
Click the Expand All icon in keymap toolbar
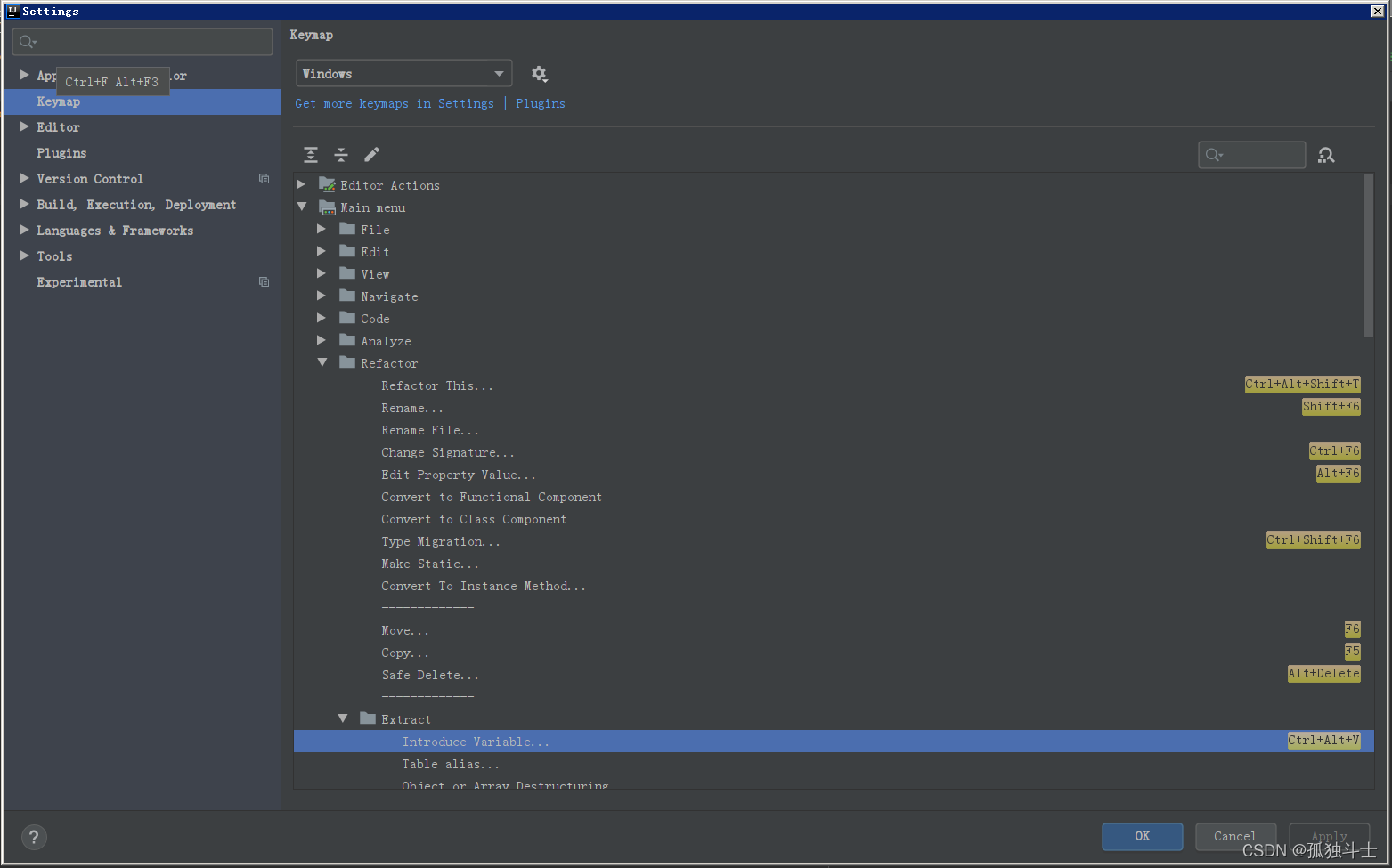pyautogui.click(x=310, y=155)
